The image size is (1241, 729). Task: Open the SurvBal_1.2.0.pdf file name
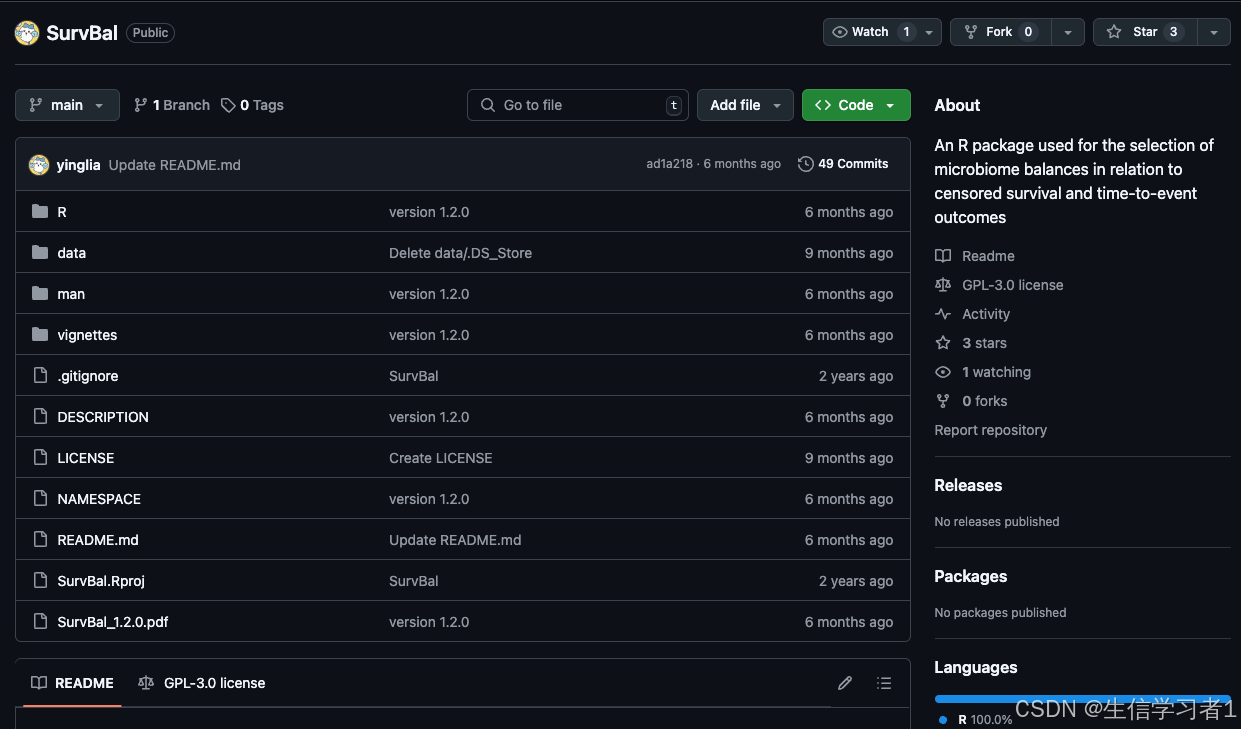pyautogui.click(x=113, y=622)
